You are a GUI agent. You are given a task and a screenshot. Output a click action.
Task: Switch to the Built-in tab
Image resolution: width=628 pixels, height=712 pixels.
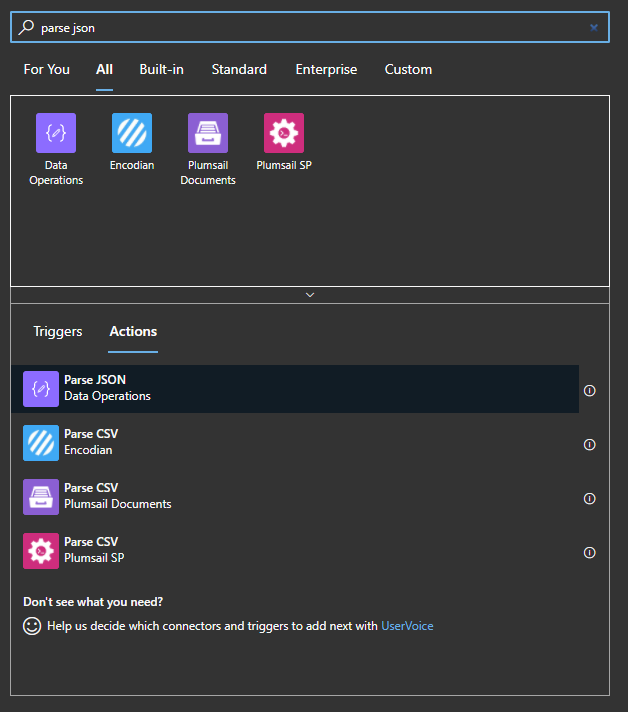coord(161,69)
